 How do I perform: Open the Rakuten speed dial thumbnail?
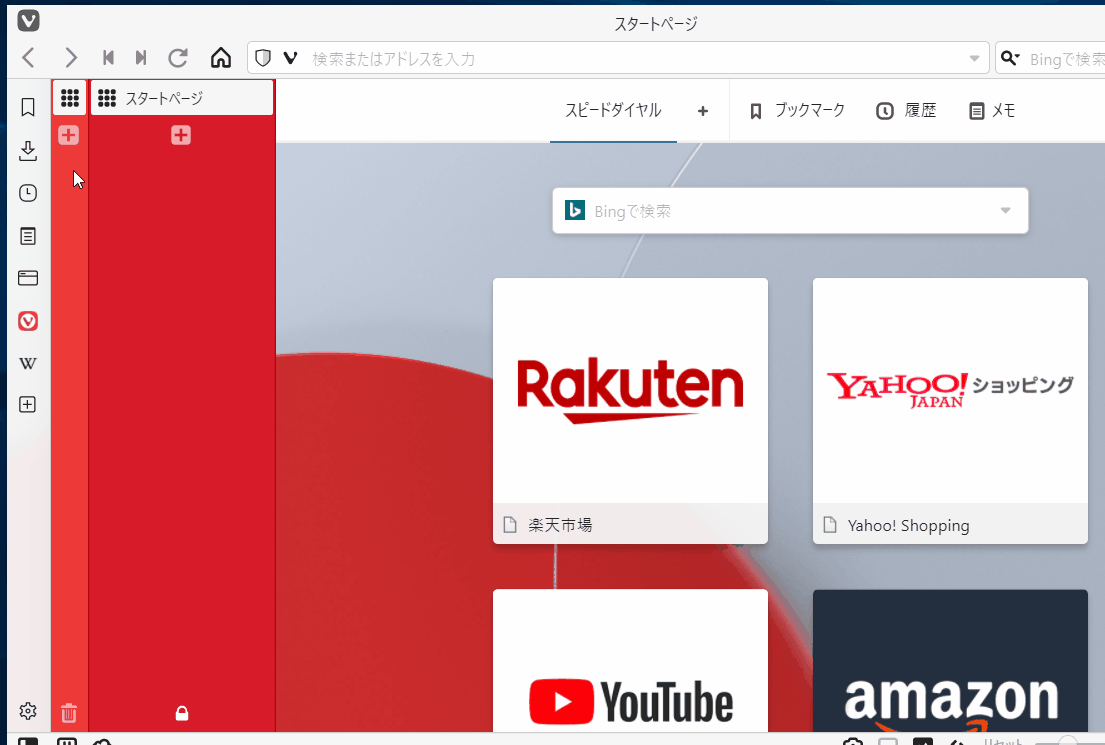pyautogui.click(x=630, y=390)
